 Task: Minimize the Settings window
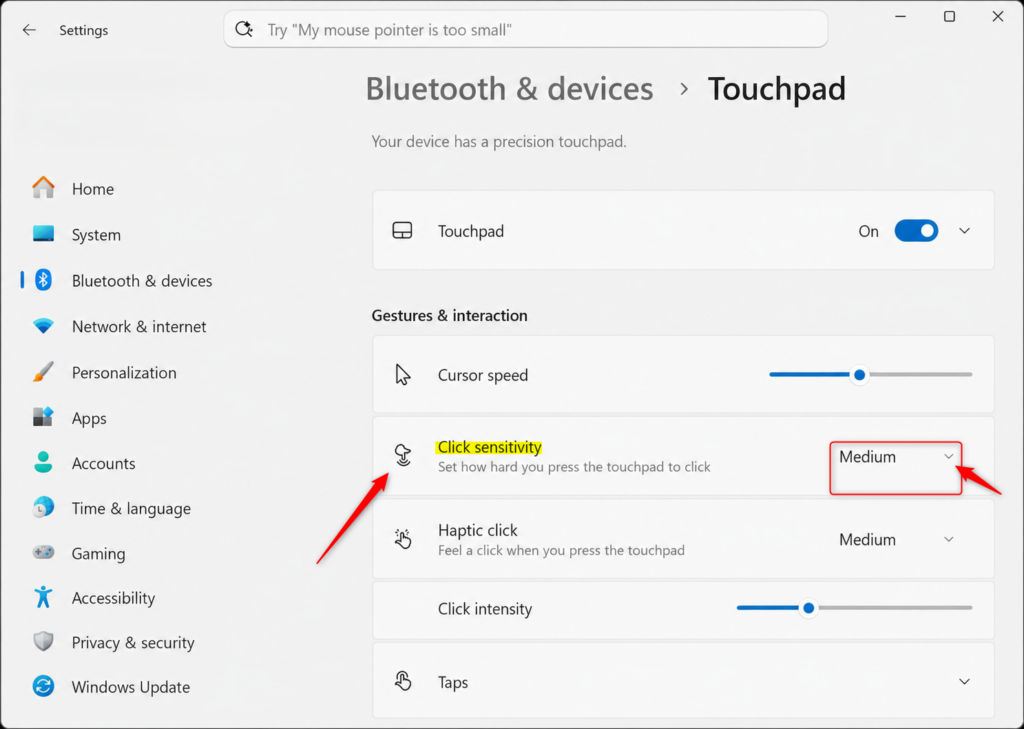[x=901, y=17]
